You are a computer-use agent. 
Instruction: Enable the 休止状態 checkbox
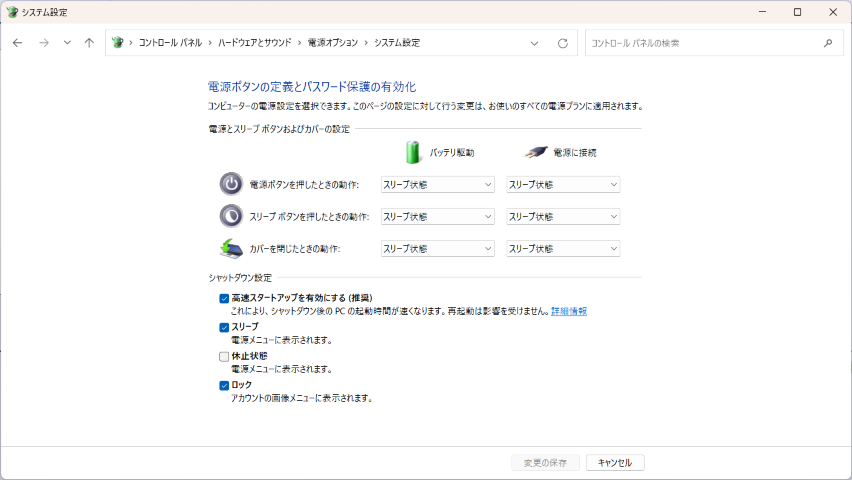point(224,356)
